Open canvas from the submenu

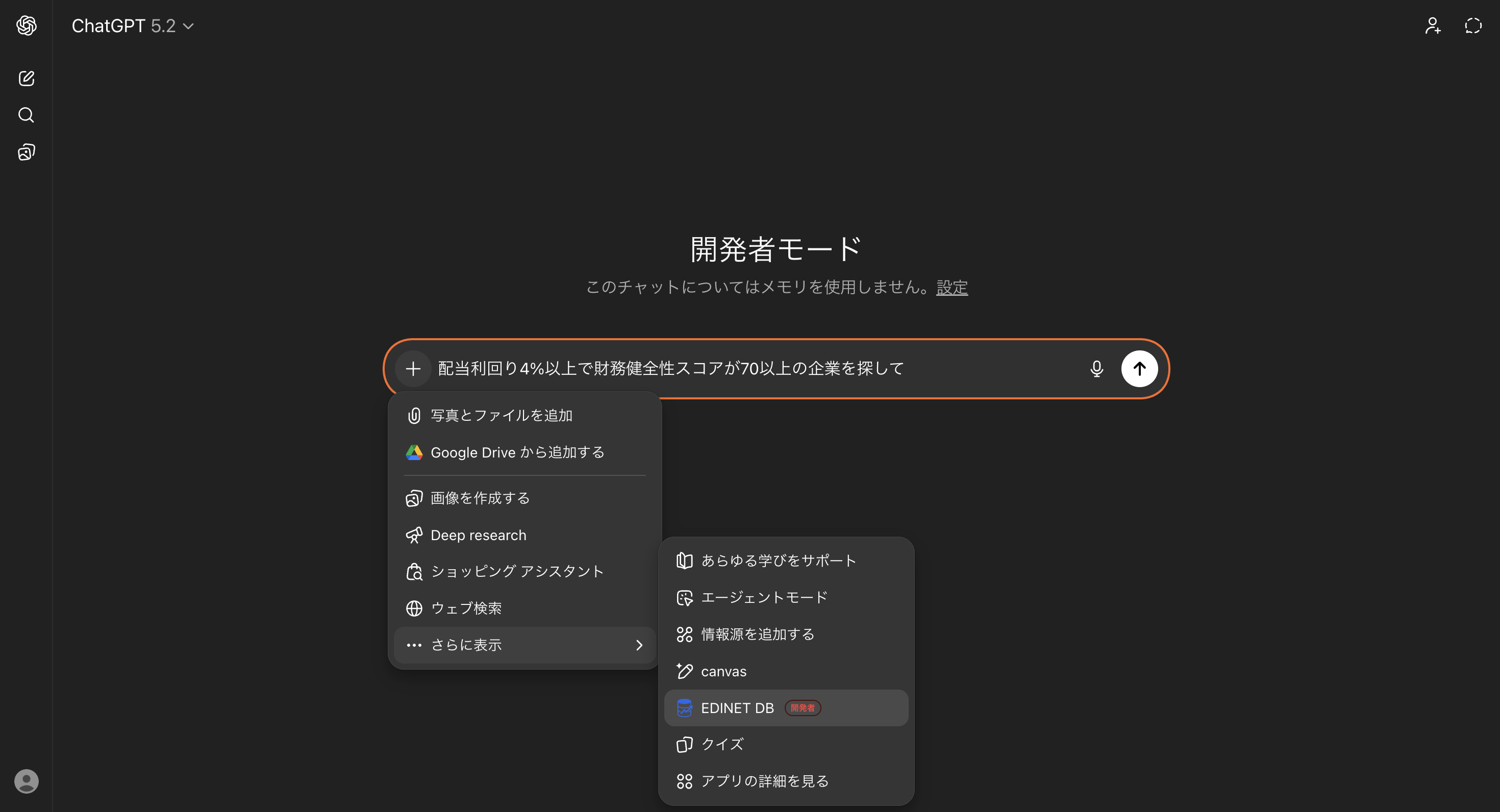coord(723,671)
